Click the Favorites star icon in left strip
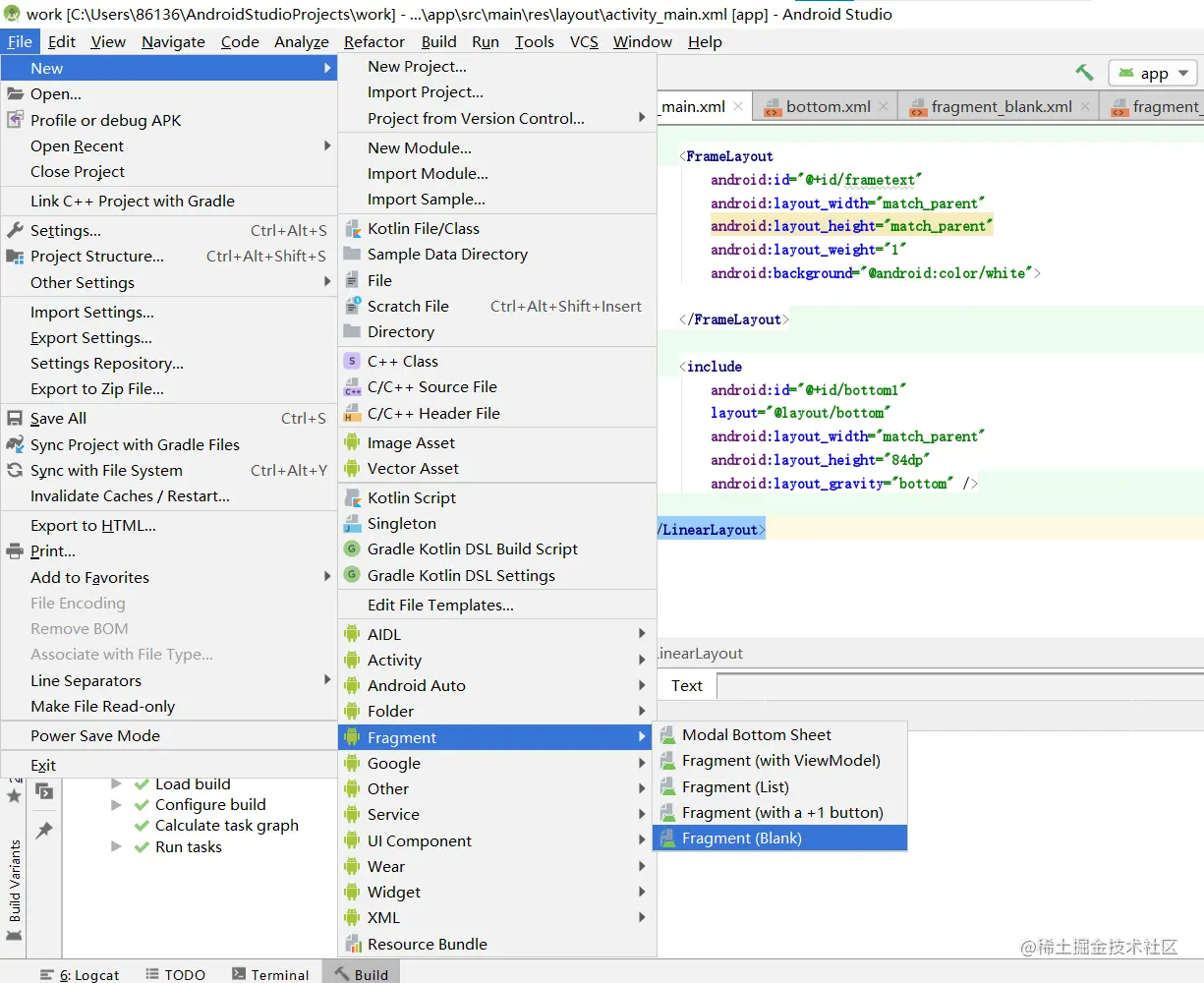 click(x=14, y=796)
